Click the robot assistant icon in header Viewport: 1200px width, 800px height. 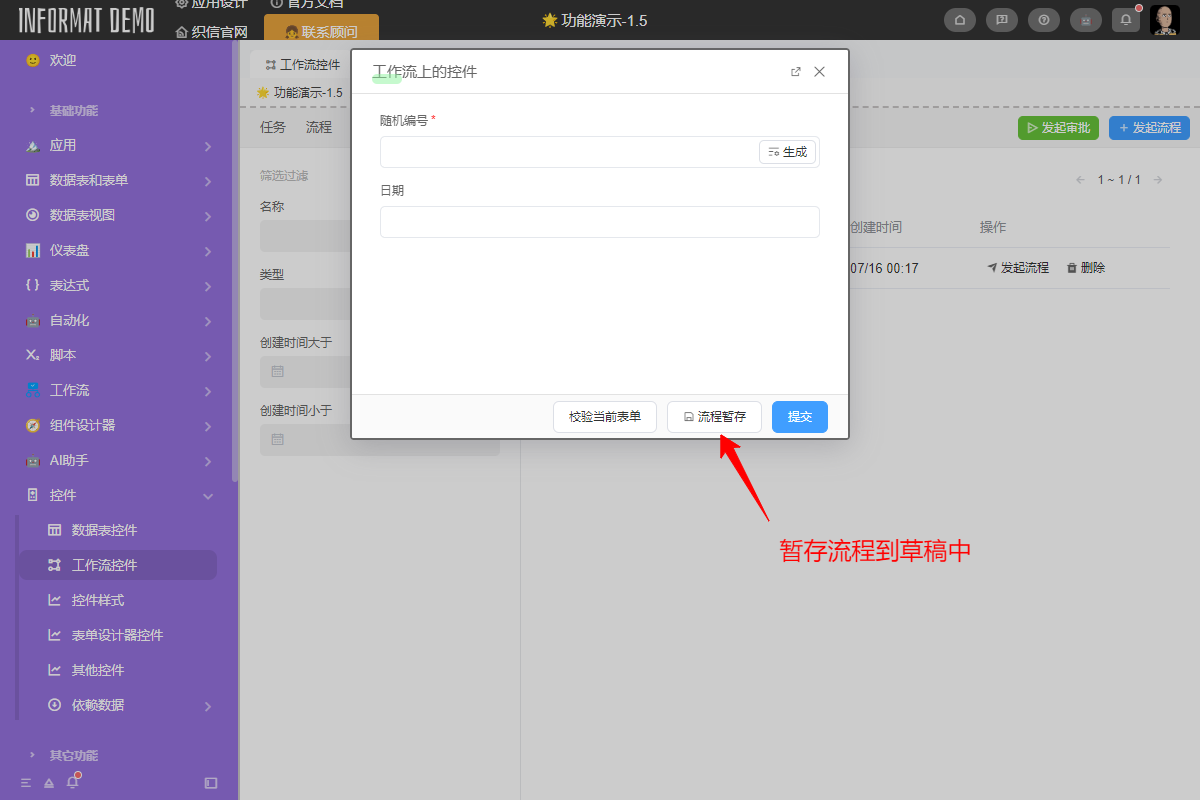point(1086,20)
